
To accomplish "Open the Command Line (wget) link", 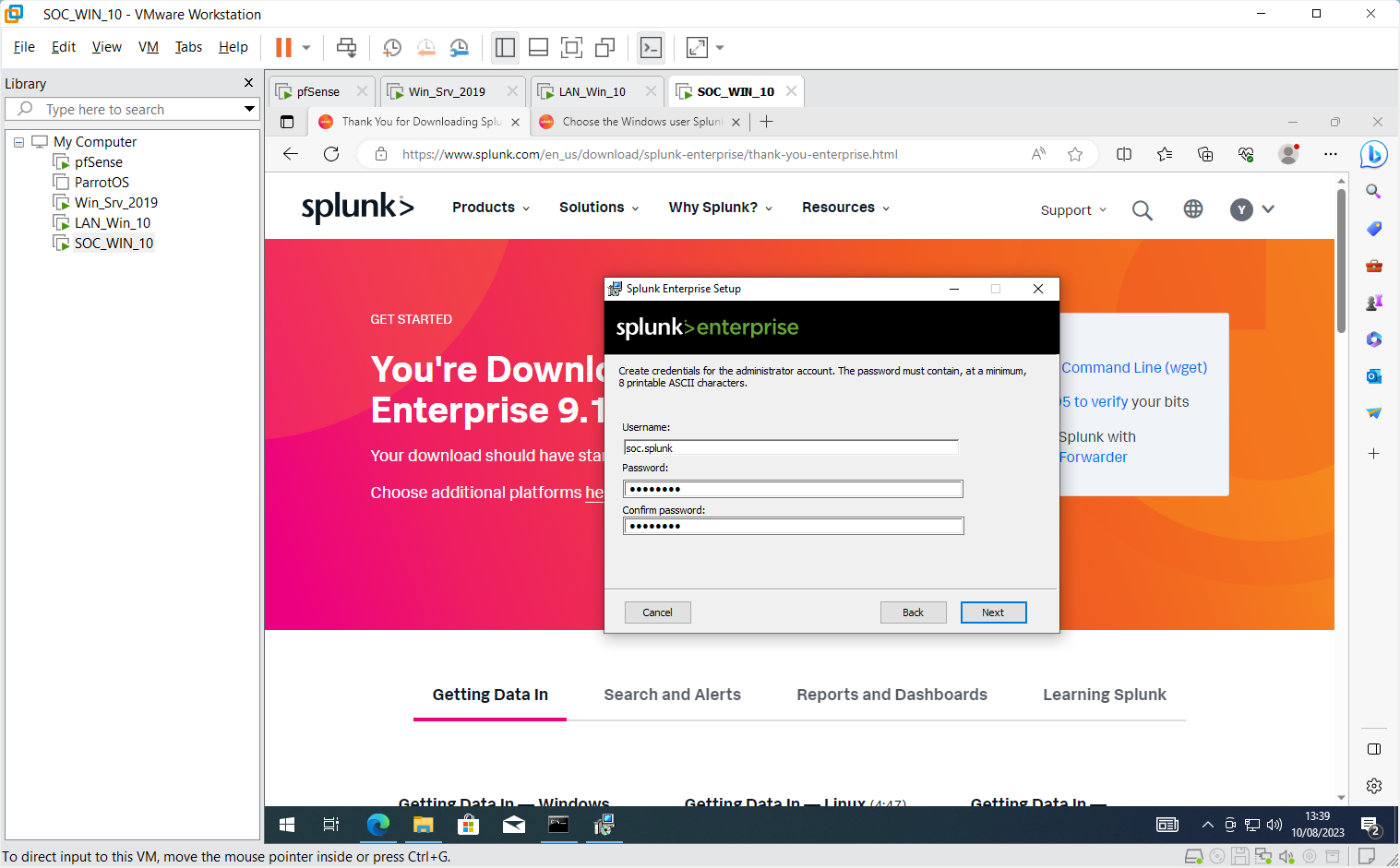I will (1134, 367).
